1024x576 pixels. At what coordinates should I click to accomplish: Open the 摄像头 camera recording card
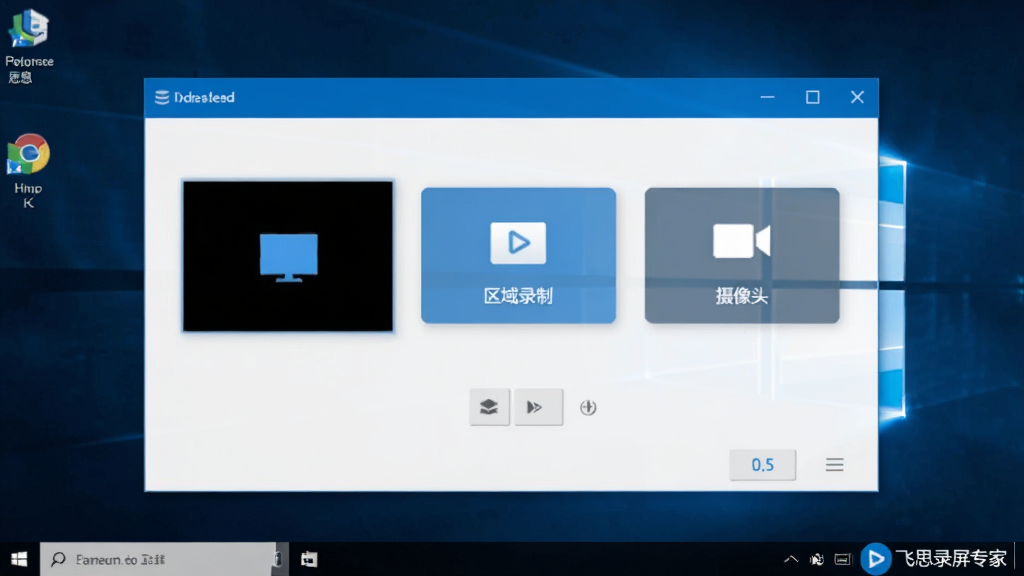[742, 255]
